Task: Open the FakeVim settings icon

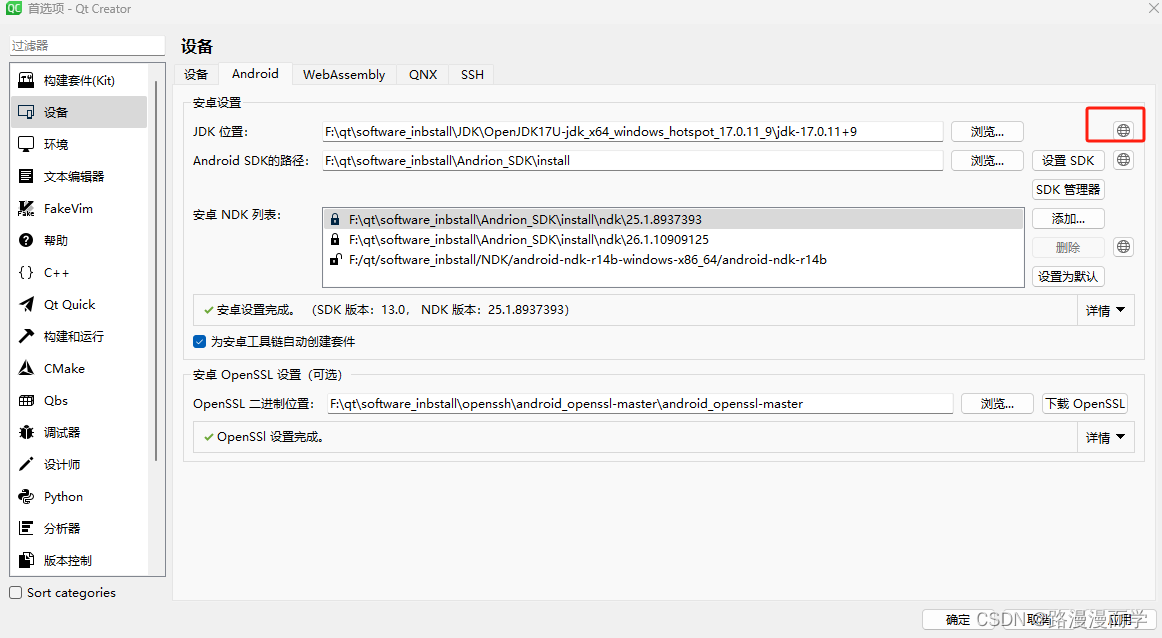Action: coord(26,208)
